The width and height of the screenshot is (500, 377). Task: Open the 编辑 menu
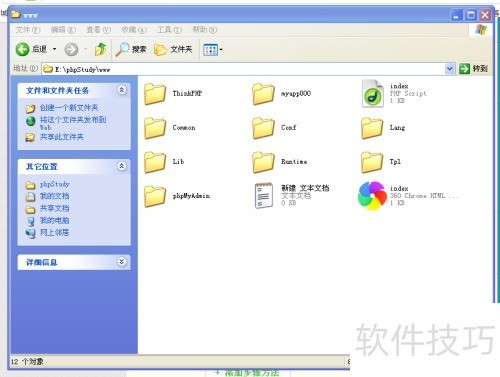63,30
